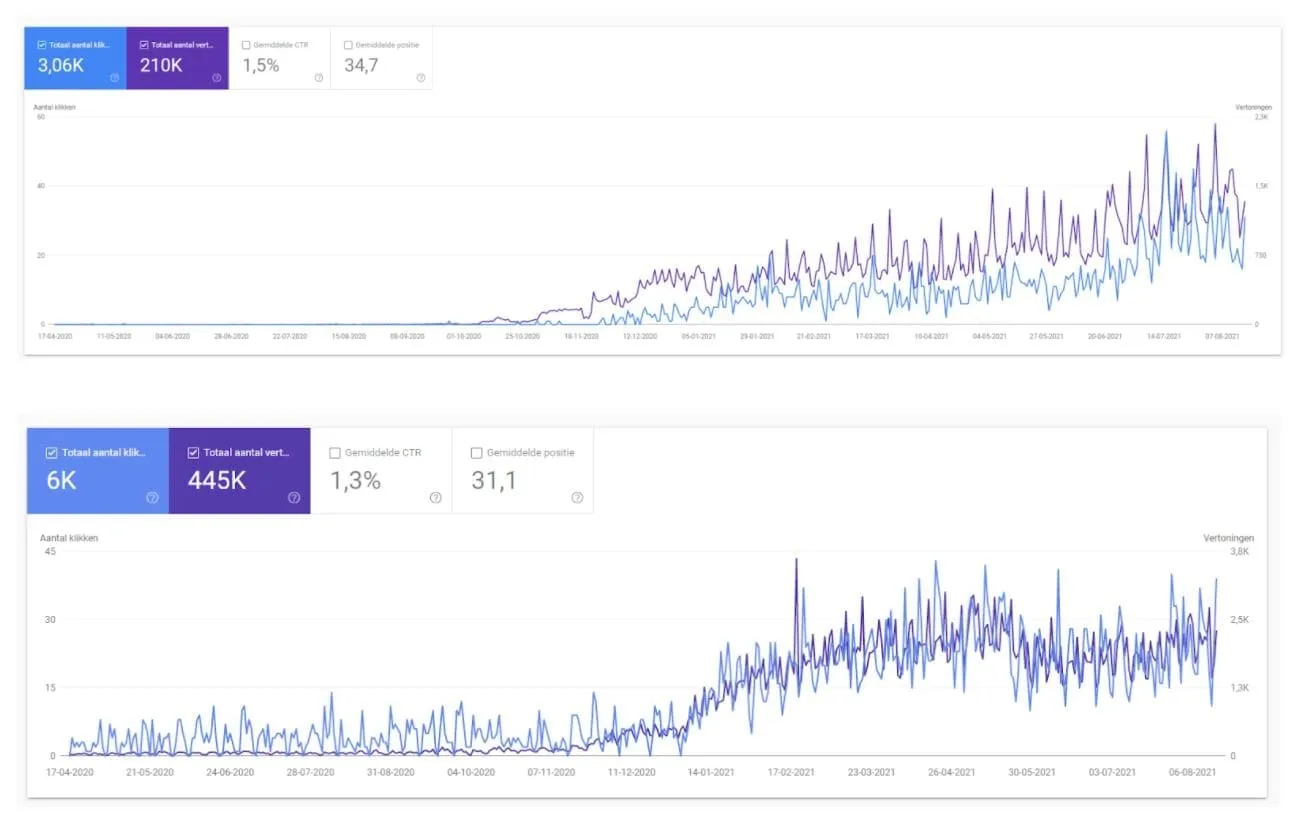The height and width of the screenshot is (819, 1301).
Task: Click the 750 impressions axis label
Action: 1260,255
